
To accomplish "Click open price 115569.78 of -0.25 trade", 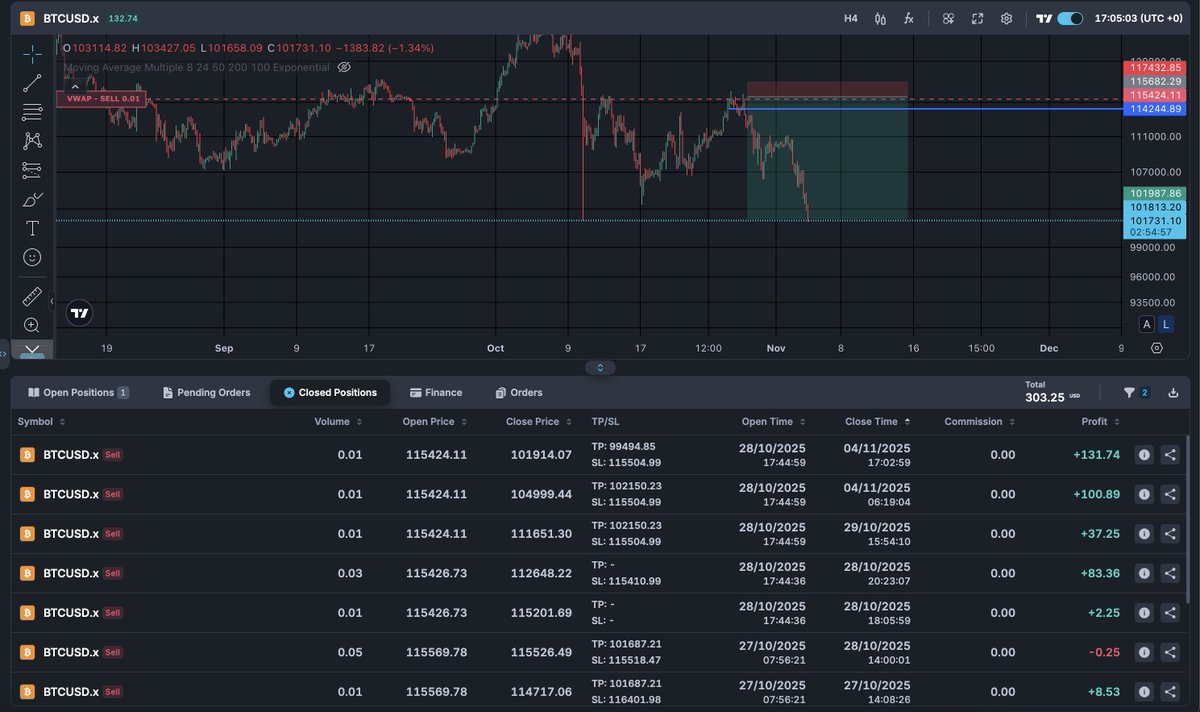I will click(436, 652).
